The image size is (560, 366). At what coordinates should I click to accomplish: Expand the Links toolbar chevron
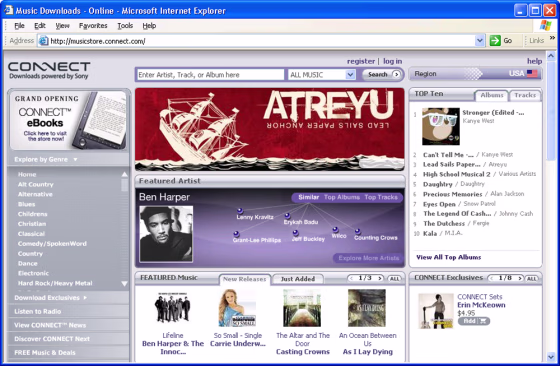coord(552,37)
